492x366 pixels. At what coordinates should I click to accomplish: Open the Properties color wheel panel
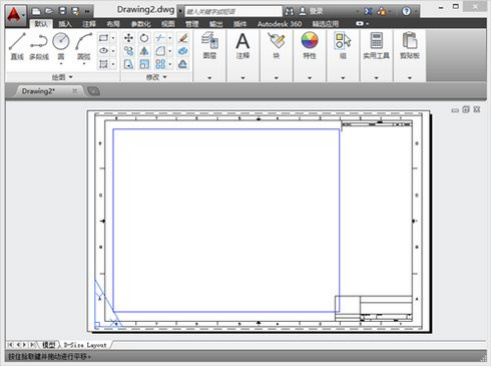click(309, 46)
